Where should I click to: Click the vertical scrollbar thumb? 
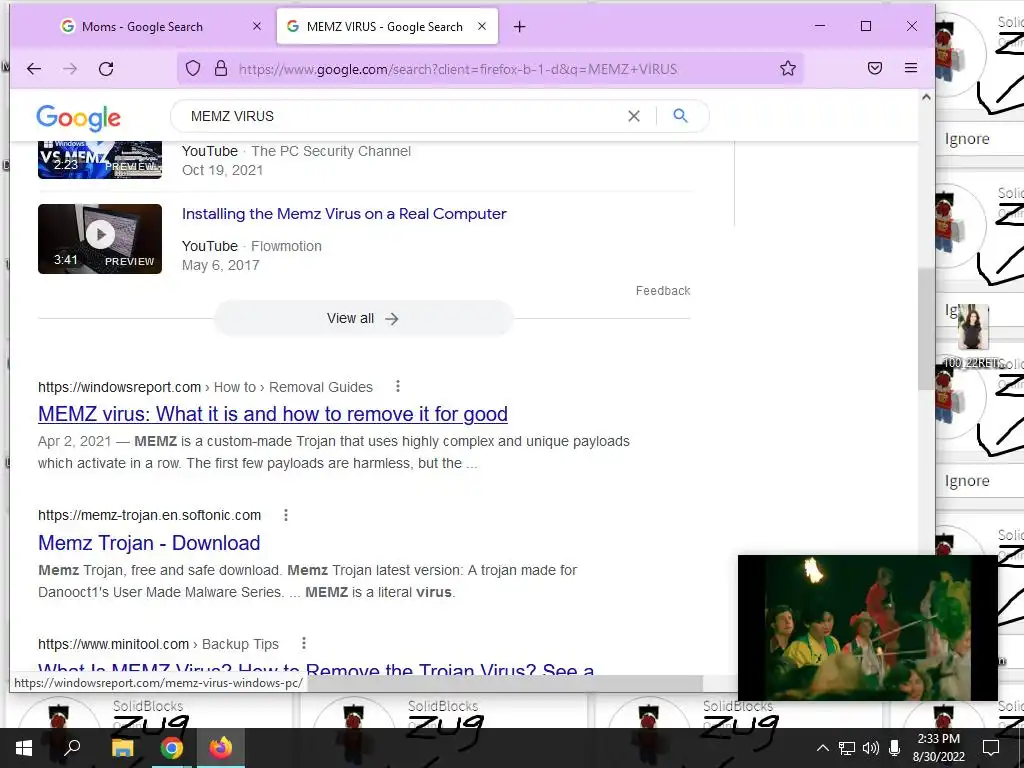pyautogui.click(x=926, y=329)
